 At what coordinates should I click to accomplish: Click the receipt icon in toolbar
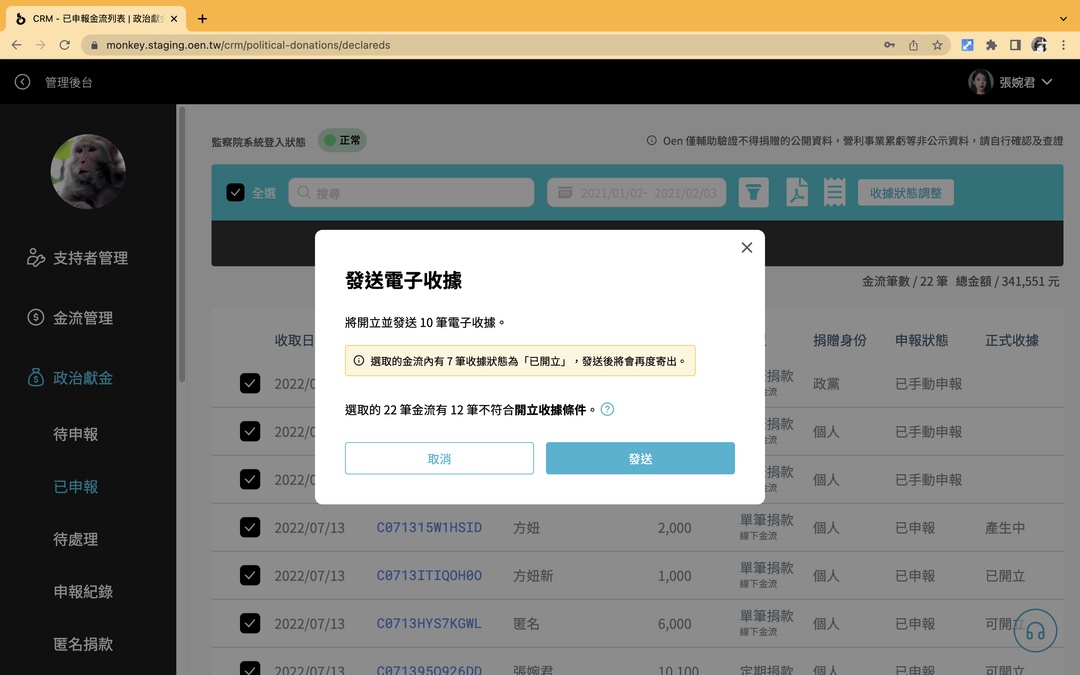click(x=834, y=192)
